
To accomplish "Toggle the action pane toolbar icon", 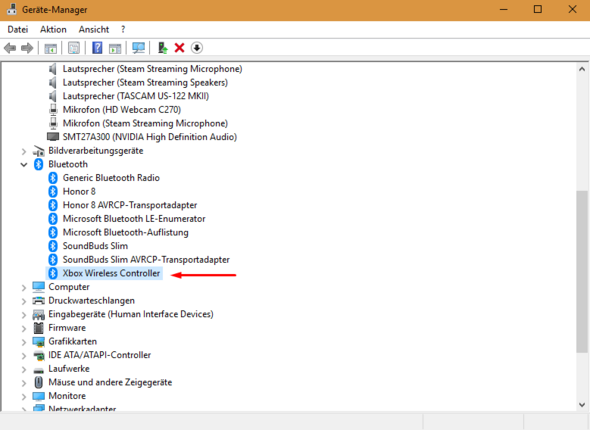I will [115, 48].
